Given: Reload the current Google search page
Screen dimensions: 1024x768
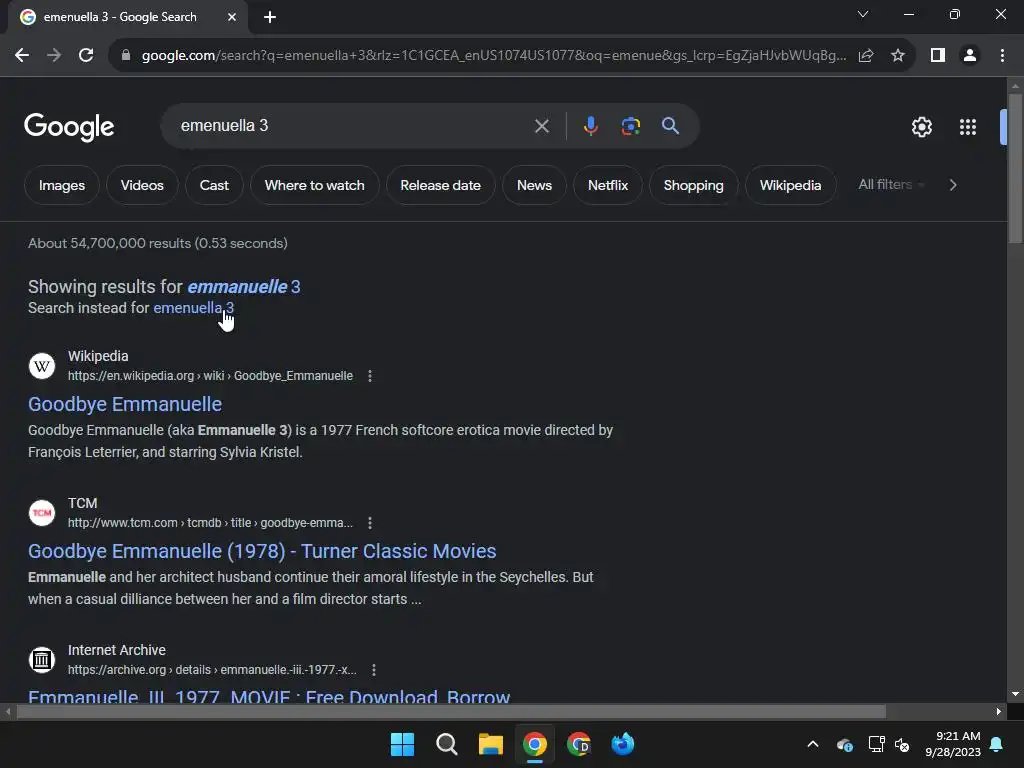Looking at the screenshot, I should pyautogui.click(x=86, y=56).
